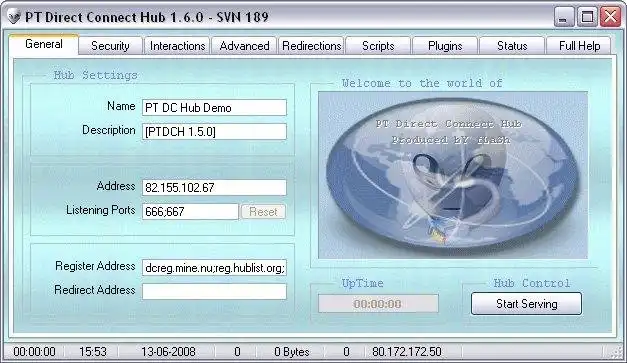Open the Interactions tab
This screenshot has width=627, height=363.
[177, 46]
